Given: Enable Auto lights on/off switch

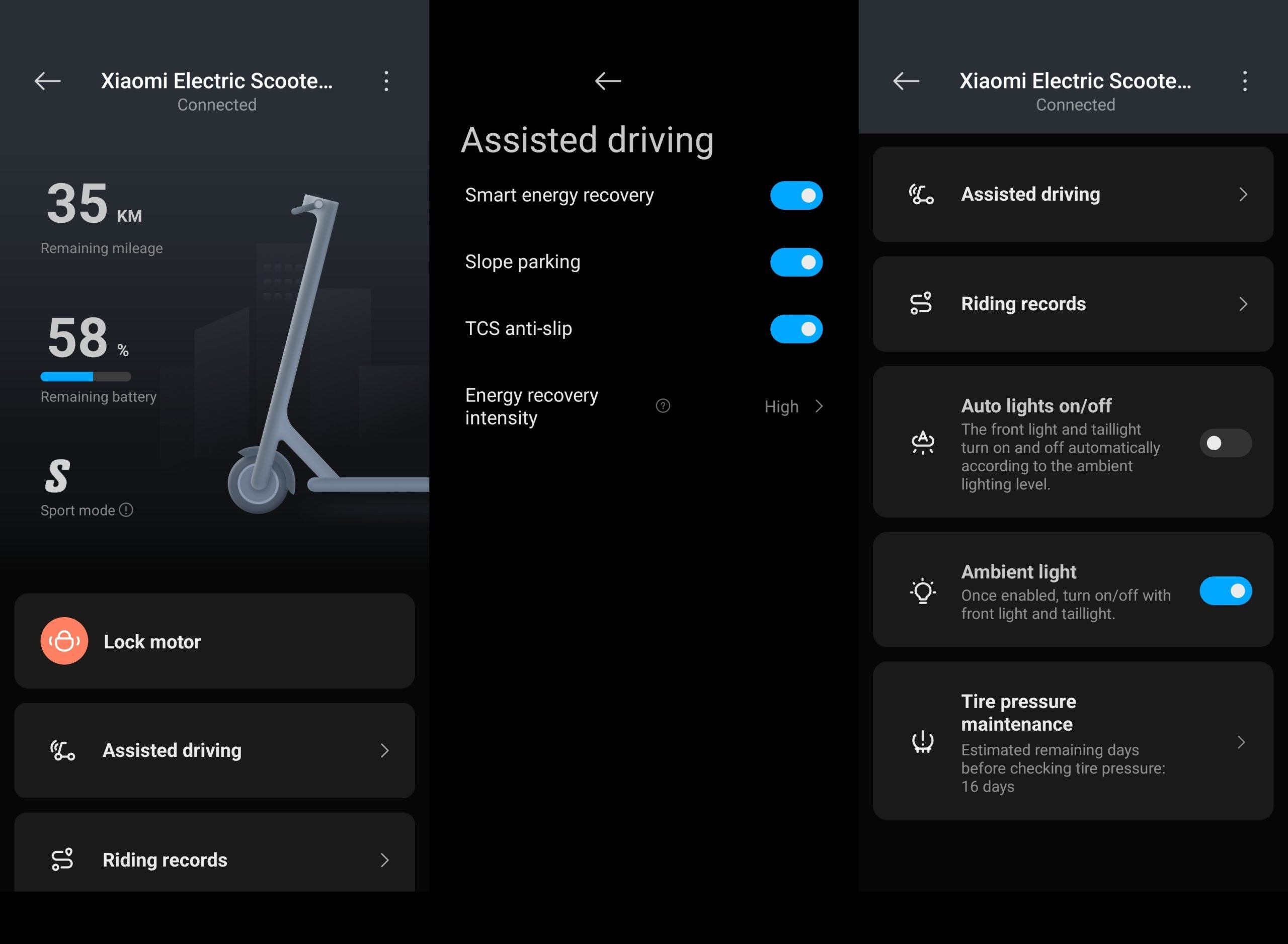Looking at the screenshot, I should pos(1226,443).
